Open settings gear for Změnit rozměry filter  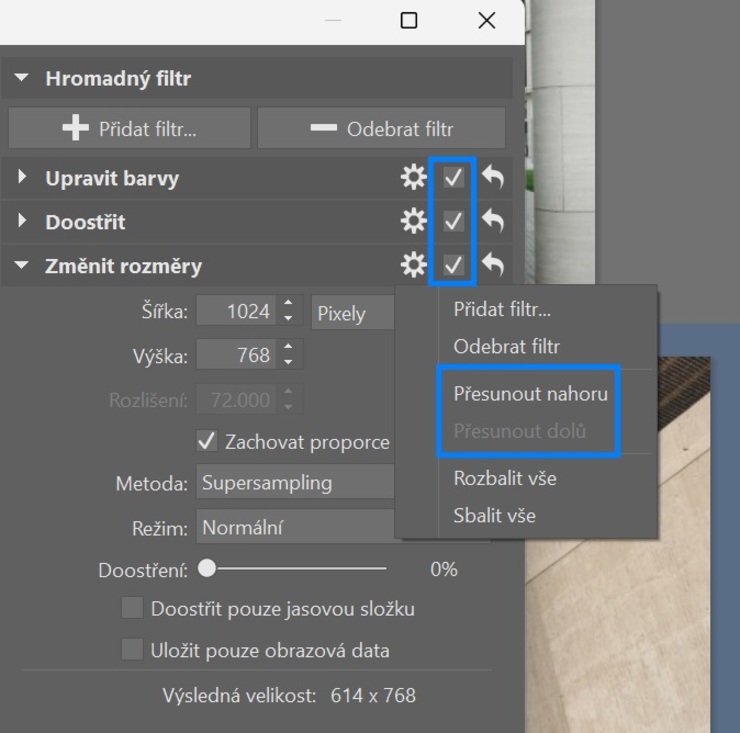pyautogui.click(x=413, y=264)
